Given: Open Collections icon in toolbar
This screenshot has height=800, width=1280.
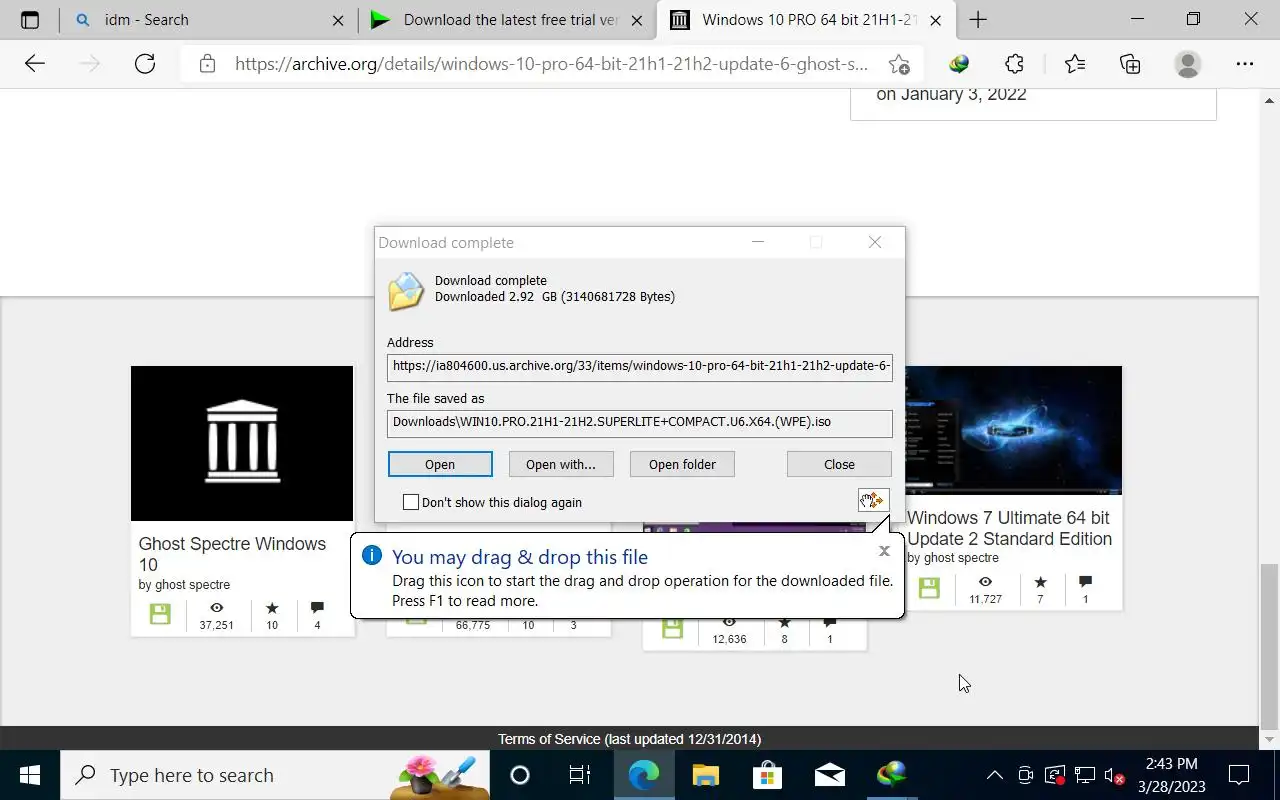Looking at the screenshot, I should click(x=1130, y=64).
